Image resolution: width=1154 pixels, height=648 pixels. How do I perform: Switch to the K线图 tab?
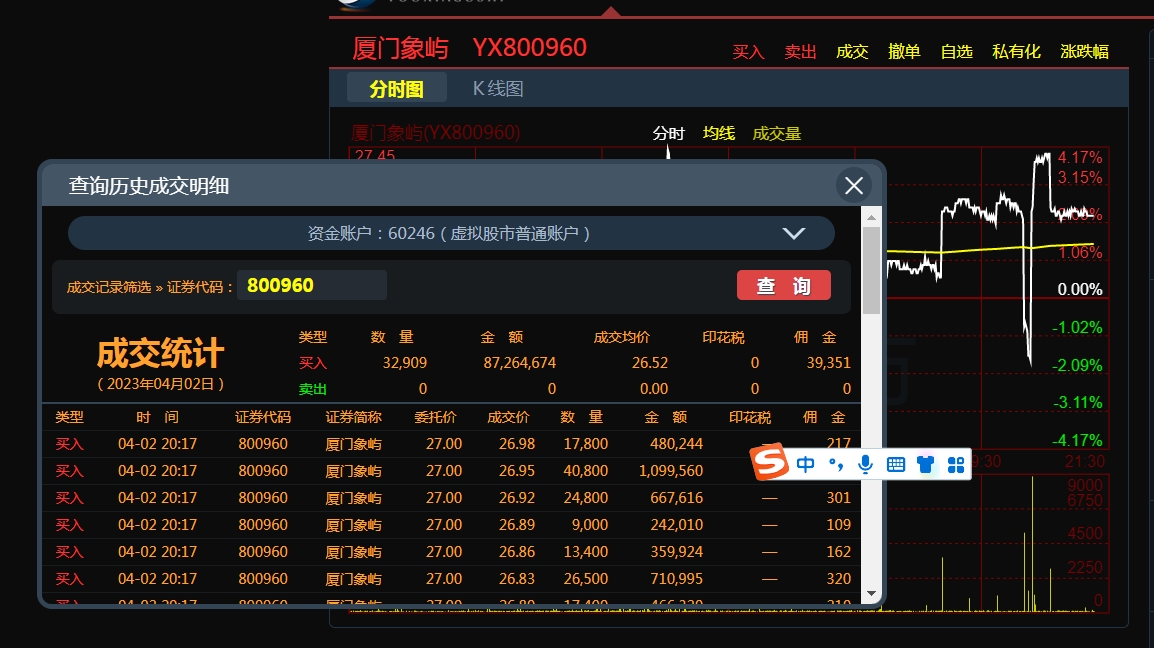coord(498,89)
